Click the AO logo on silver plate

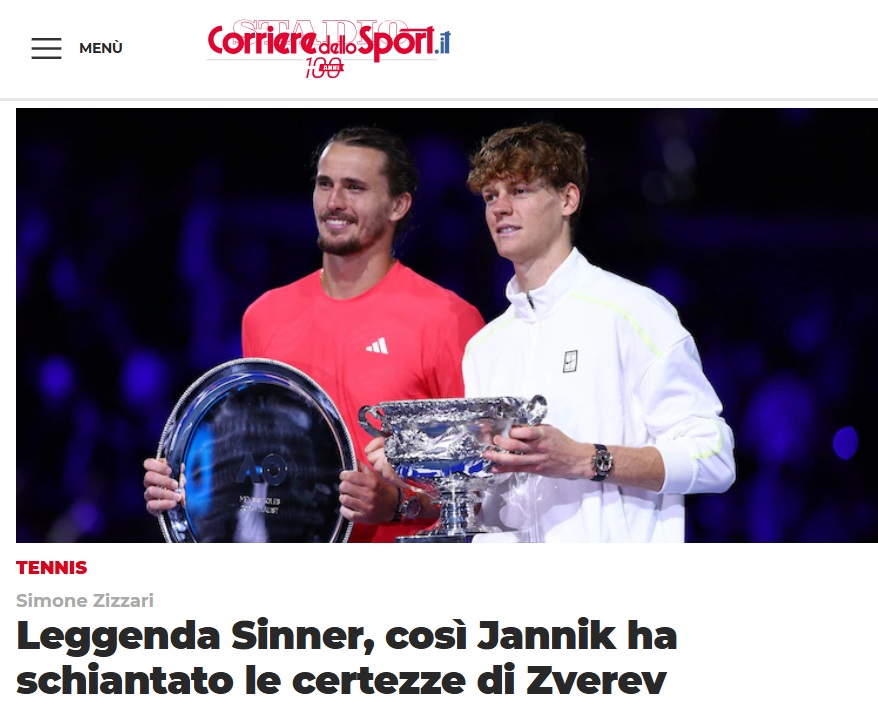tap(261, 469)
